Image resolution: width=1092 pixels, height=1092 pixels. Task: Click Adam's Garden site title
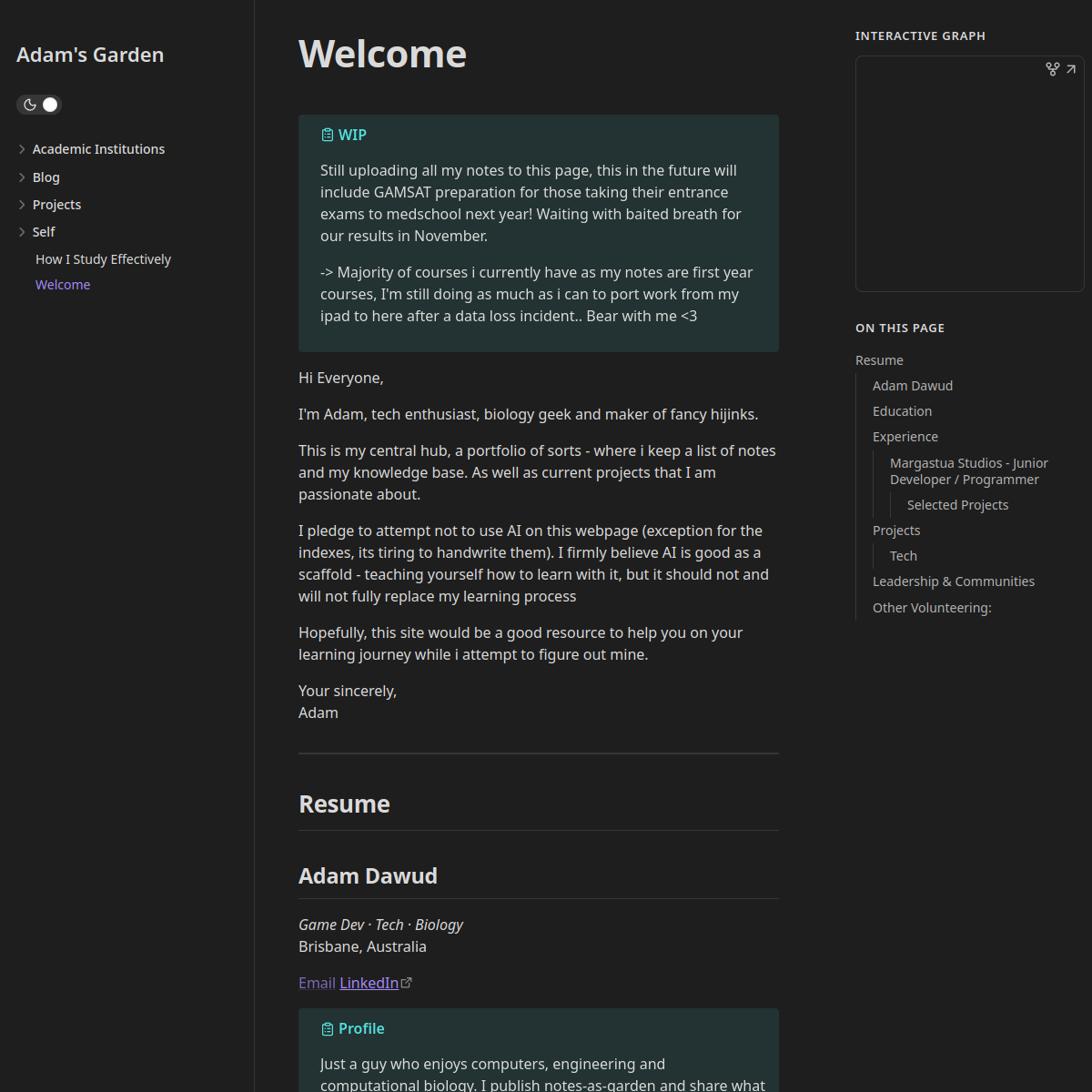(89, 56)
